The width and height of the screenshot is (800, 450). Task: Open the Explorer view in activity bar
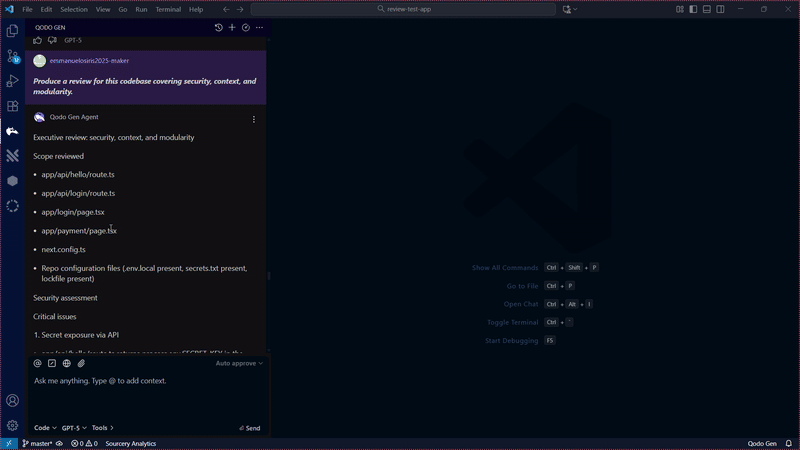(x=12, y=32)
